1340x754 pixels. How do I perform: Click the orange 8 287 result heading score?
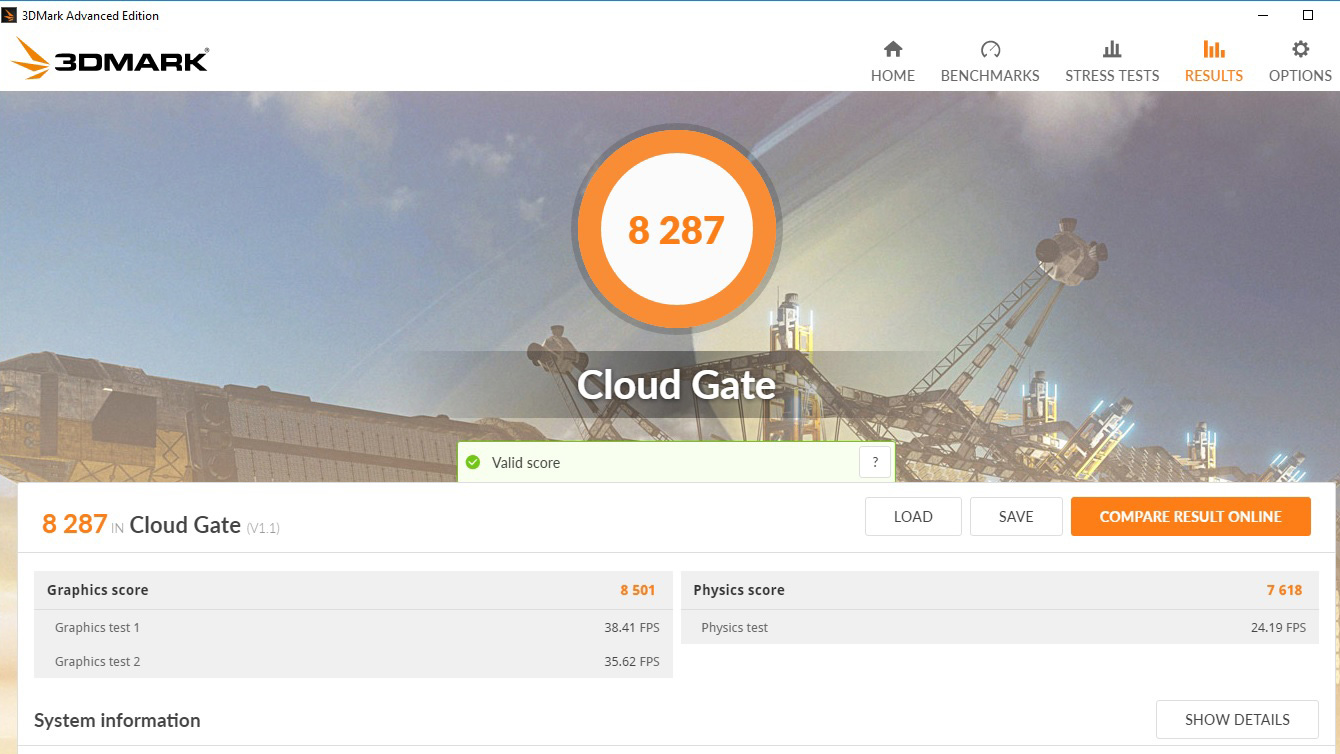[74, 524]
